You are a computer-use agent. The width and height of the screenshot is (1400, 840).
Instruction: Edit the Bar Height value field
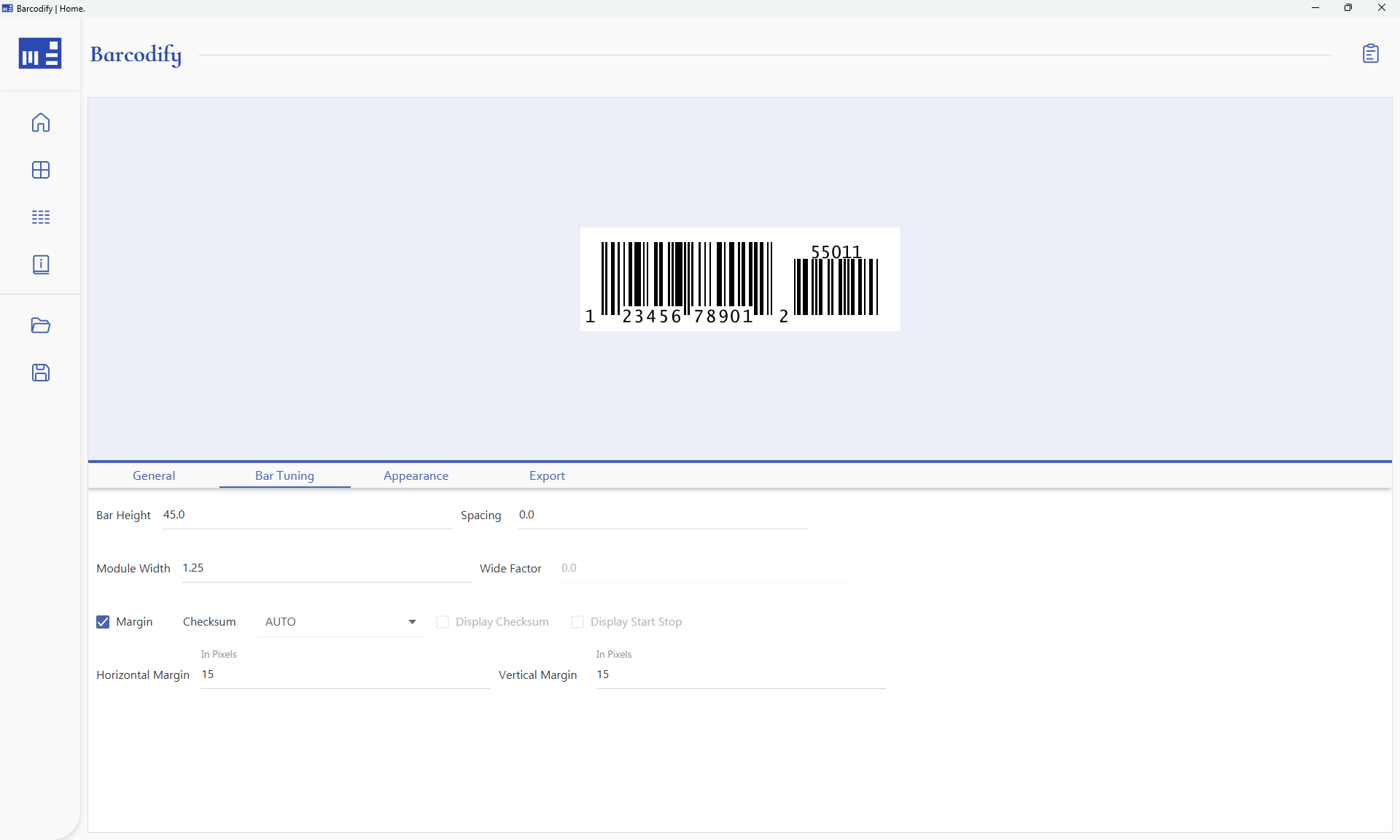pyautogui.click(x=306, y=515)
